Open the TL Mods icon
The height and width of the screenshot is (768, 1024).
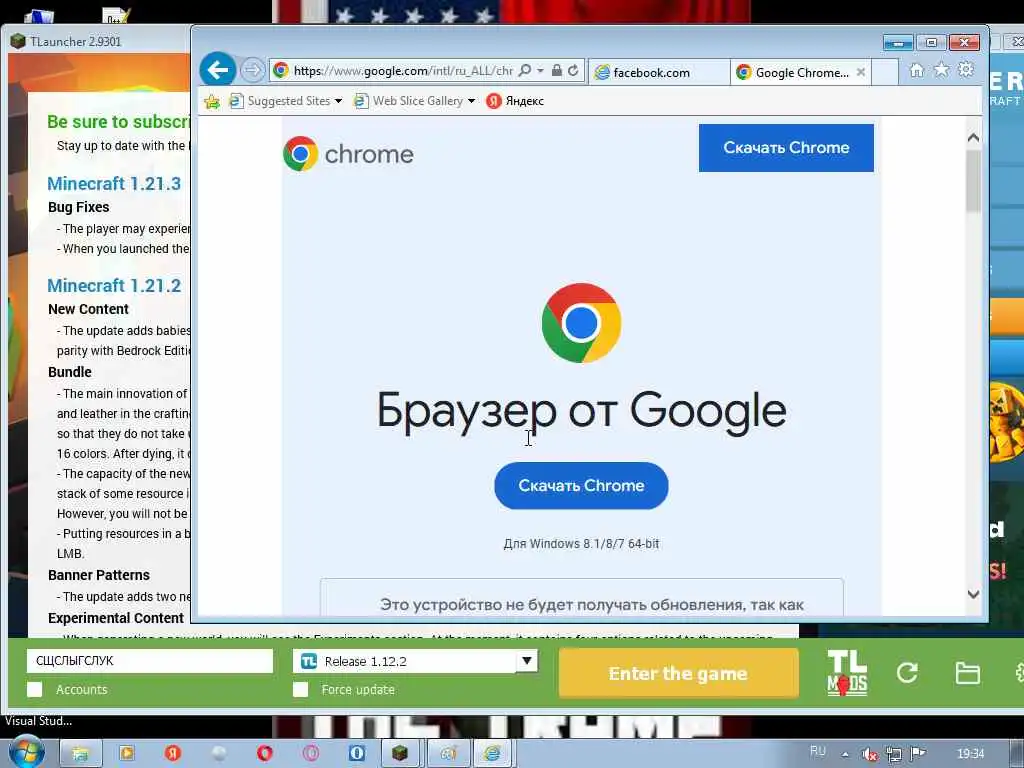847,673
